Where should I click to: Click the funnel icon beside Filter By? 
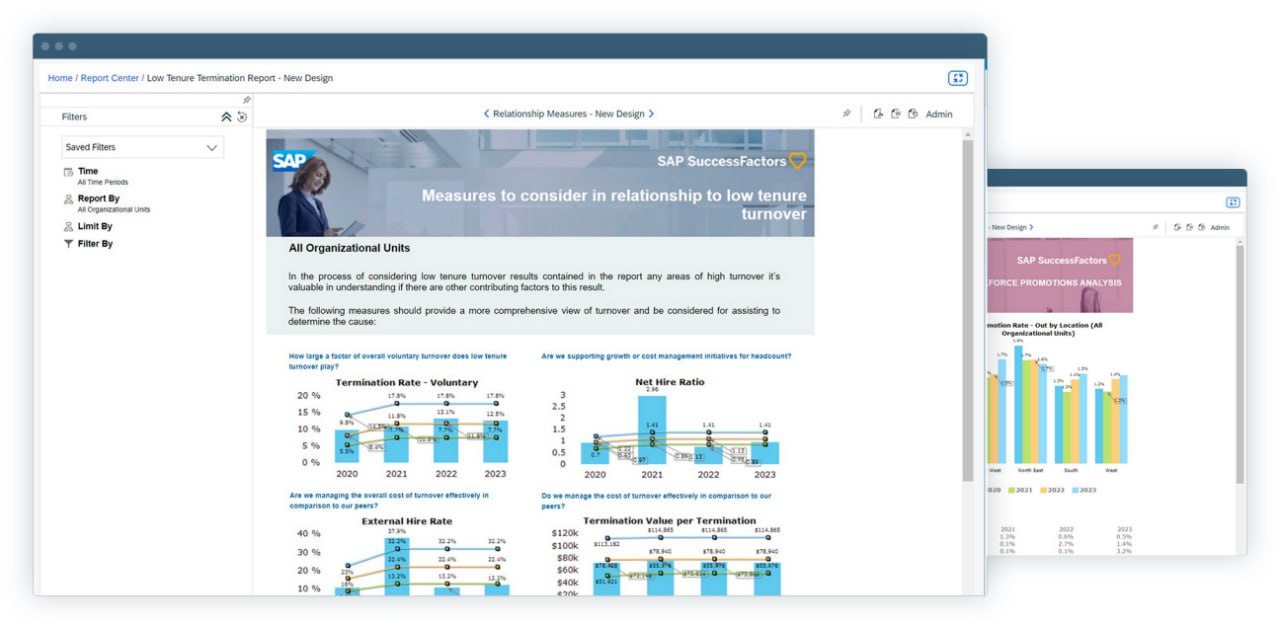tap(68, 244)
